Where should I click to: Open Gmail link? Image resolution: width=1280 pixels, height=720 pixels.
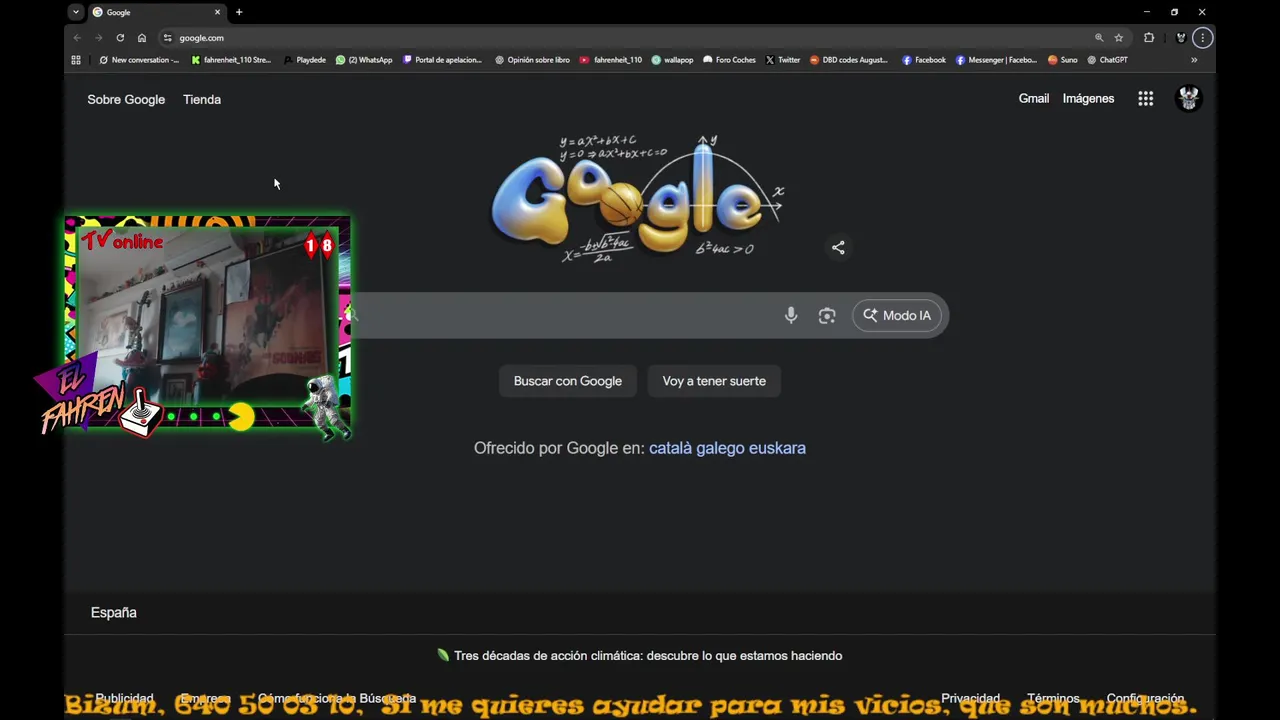(1034, 98)
